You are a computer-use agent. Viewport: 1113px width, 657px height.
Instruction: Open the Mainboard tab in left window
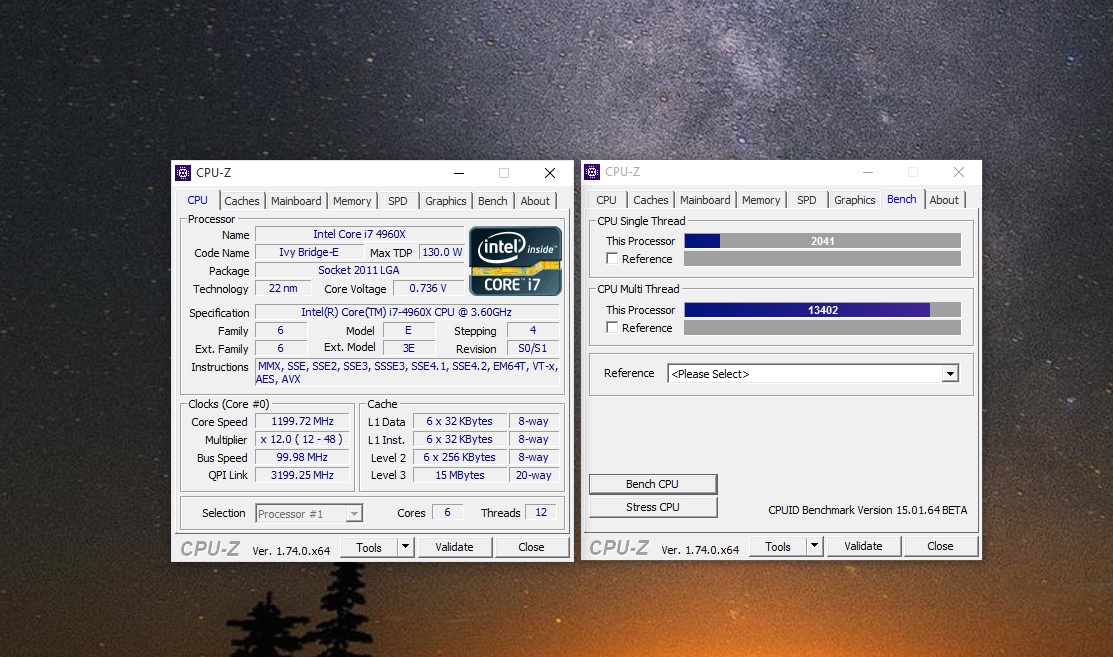296,201
